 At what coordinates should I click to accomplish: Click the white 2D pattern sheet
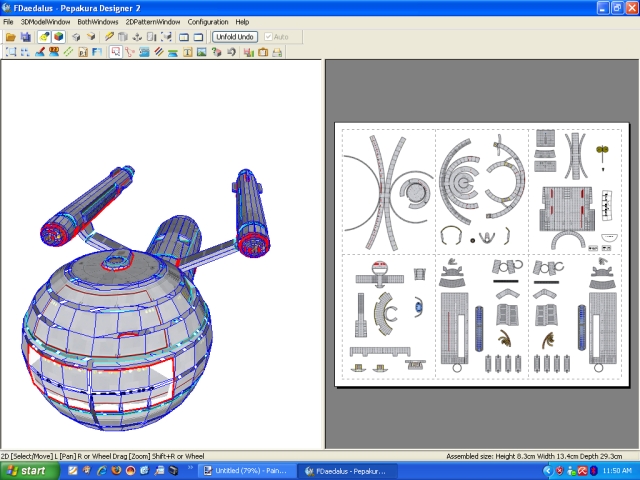coord(482,254)
